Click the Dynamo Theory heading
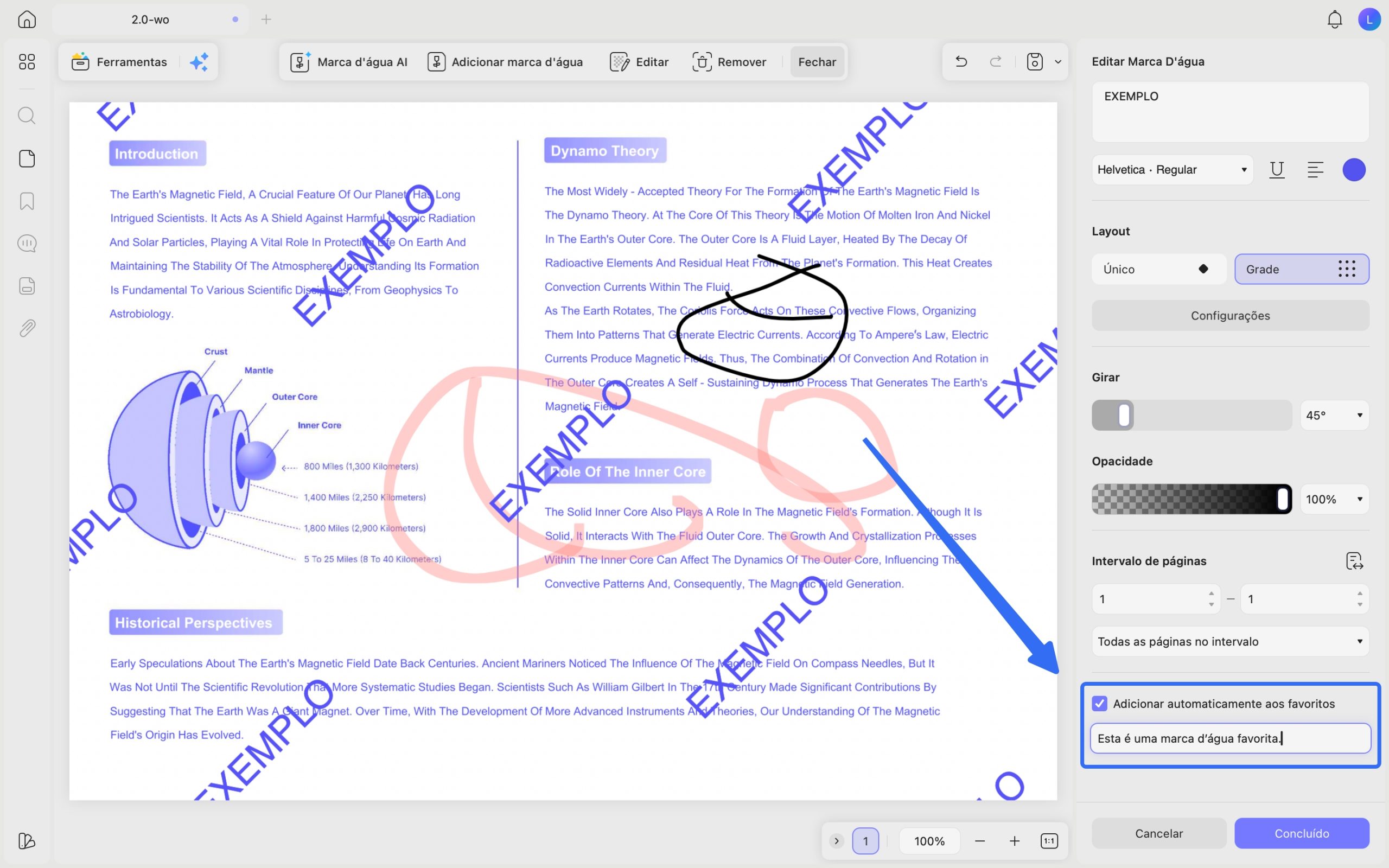1389x868 pixels. click(605, 150)
